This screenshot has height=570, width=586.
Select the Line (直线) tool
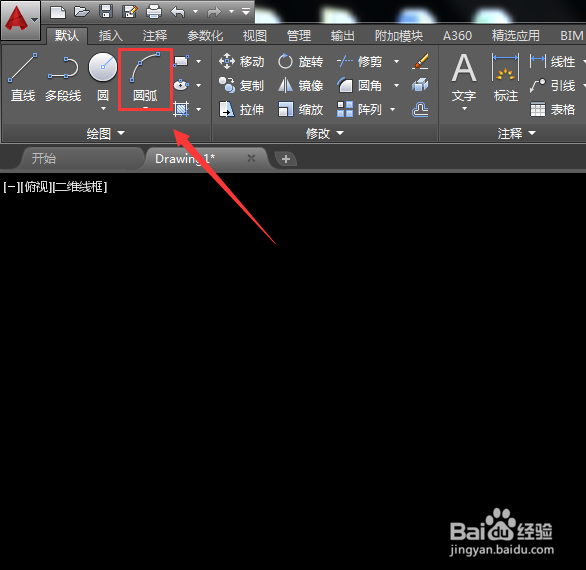point(23,78)
